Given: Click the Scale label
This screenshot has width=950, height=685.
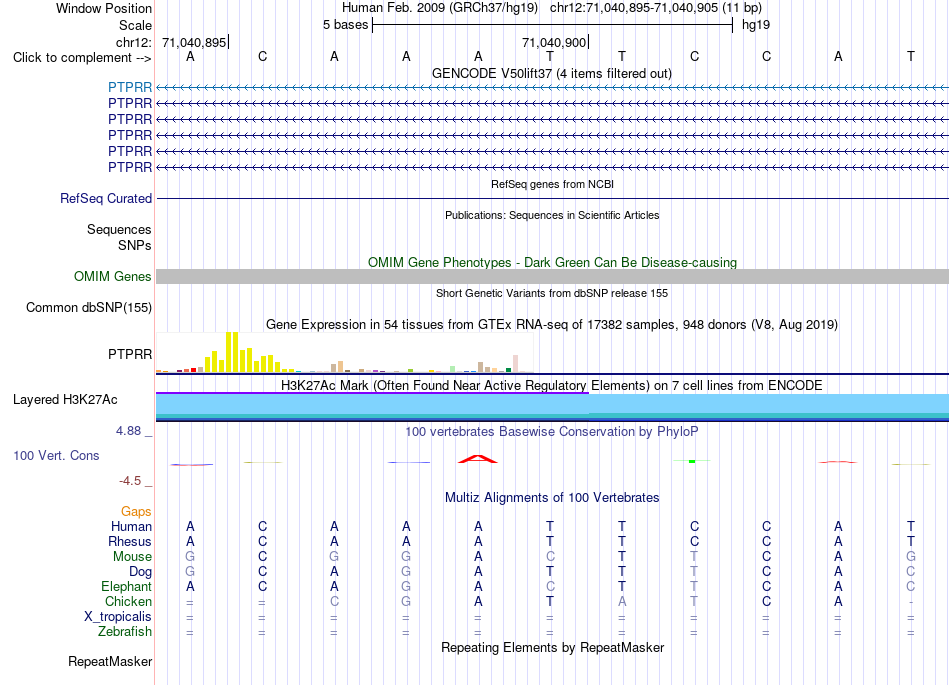Looking at the screenshot, I should tap(135, 25).
